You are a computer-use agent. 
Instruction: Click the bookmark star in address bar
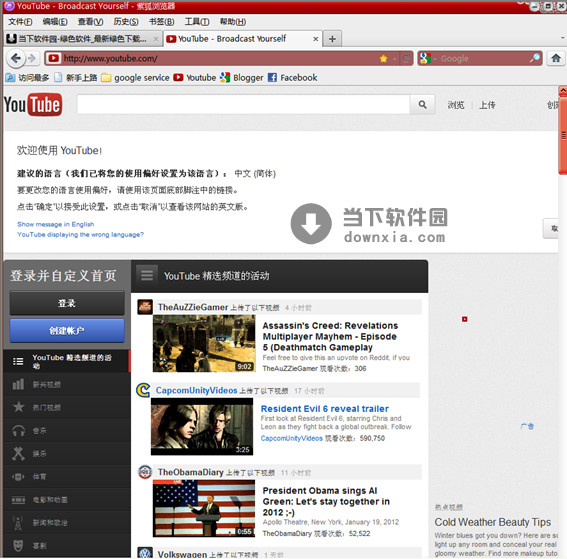tap(383, 58)
